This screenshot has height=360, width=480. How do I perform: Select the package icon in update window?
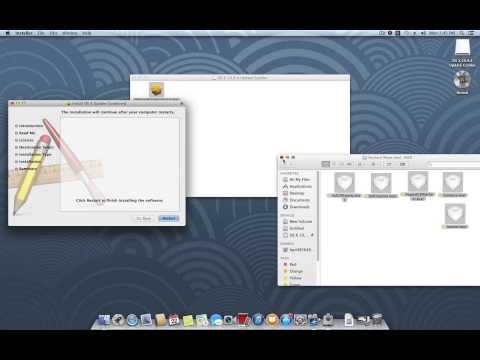click(156, 89)
